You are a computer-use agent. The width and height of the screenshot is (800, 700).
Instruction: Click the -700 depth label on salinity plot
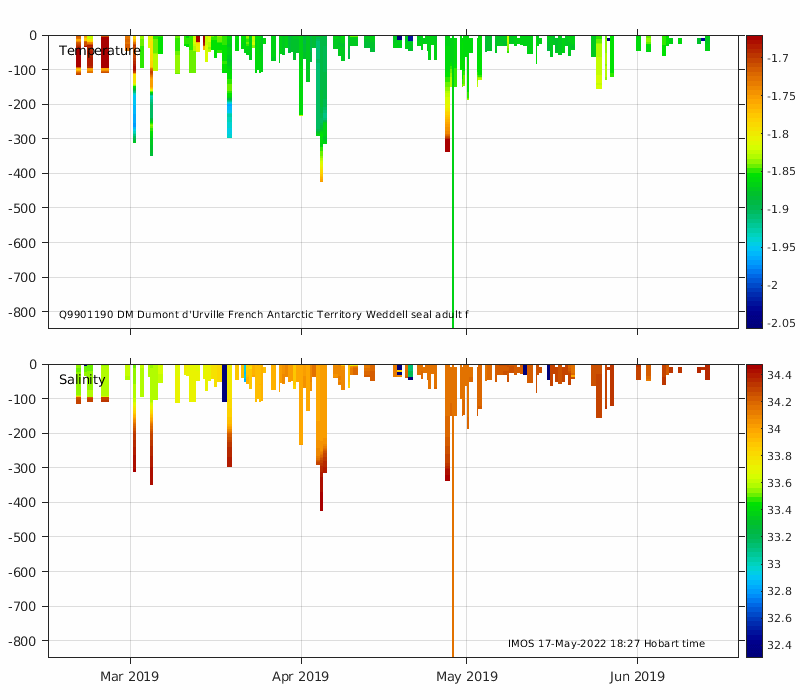[22, 607]
